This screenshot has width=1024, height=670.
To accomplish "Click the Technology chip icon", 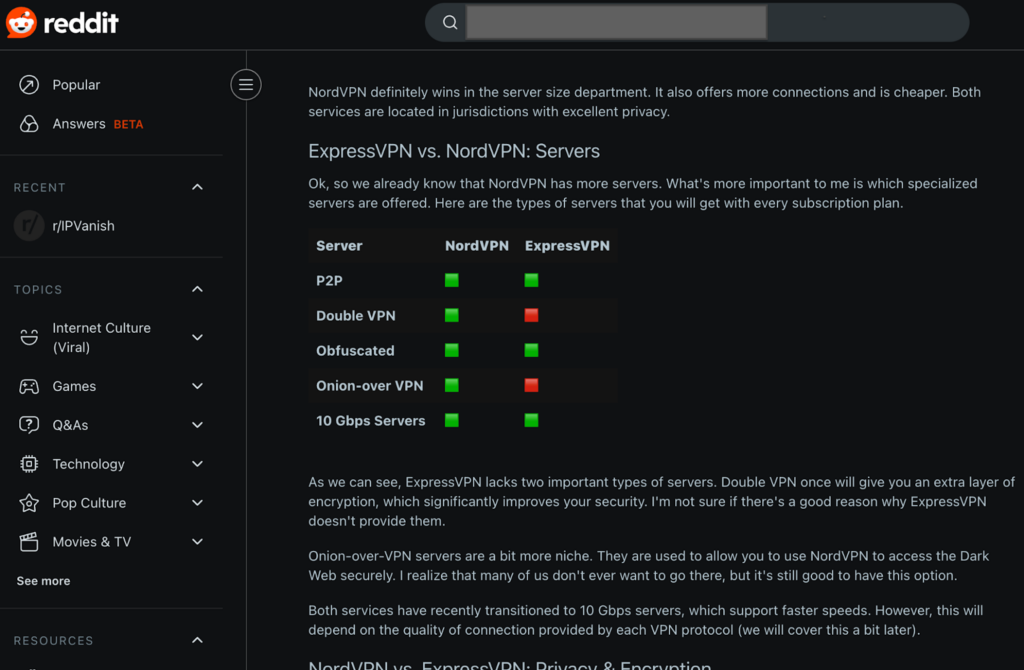I will tap(29, 464).
